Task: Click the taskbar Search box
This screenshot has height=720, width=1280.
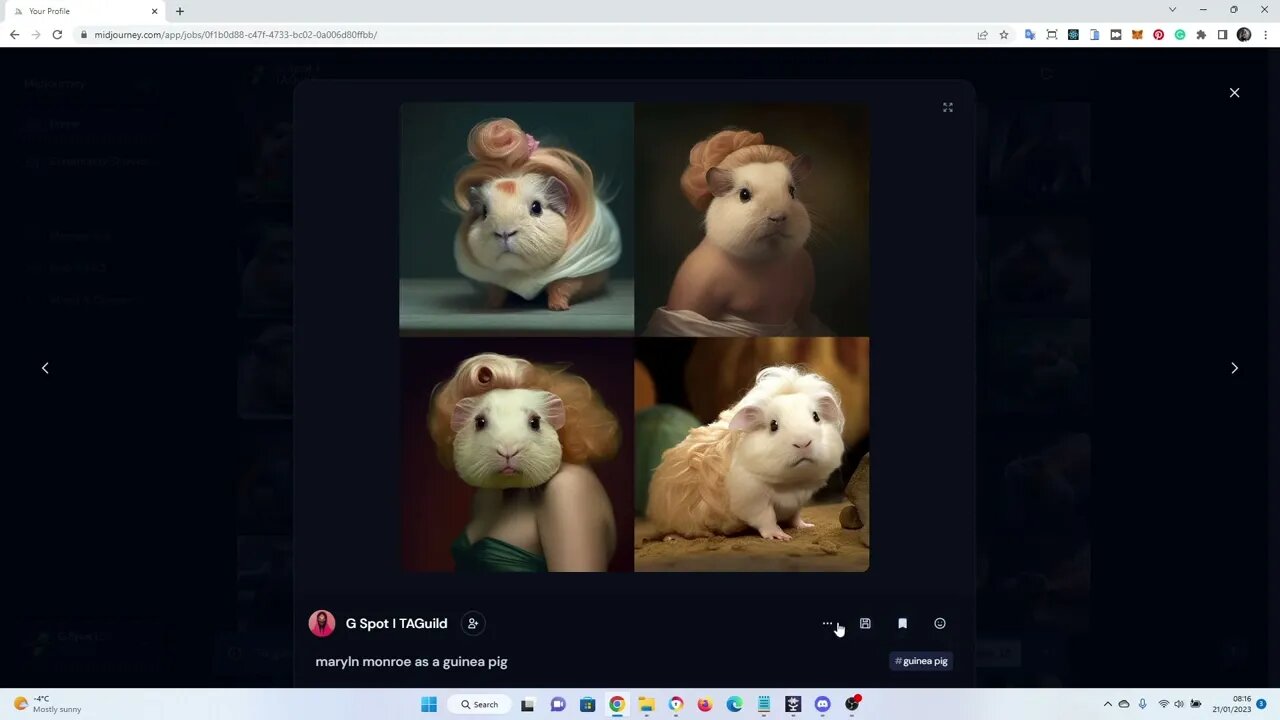Action: click(479, 704)
